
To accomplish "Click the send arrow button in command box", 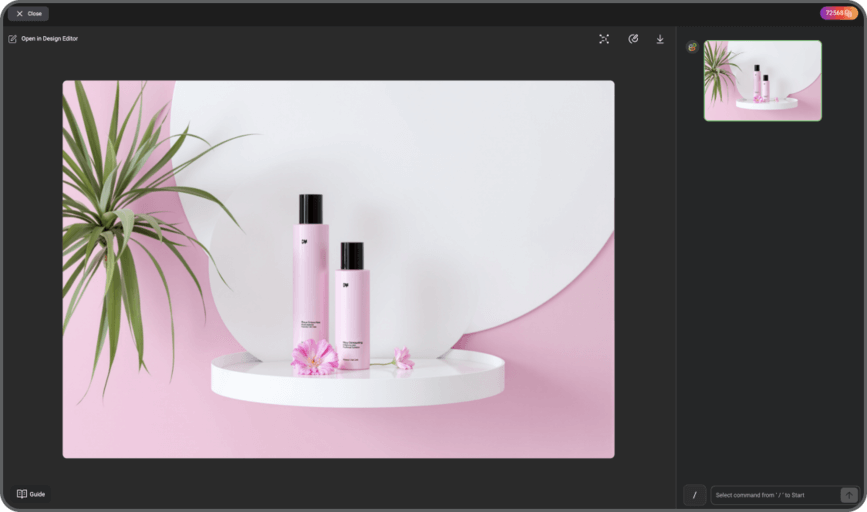I will tap(849, 495).
